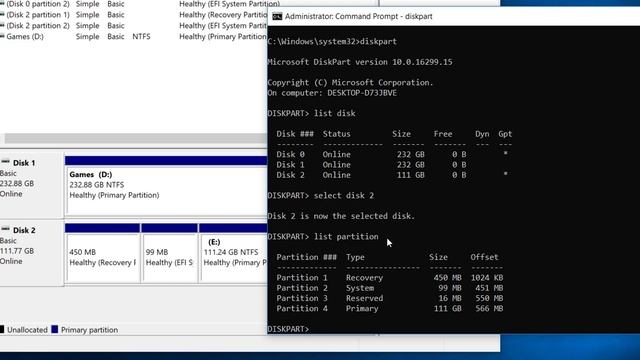Click the Primary partition legend blue swatch
This screenshot has height=360, width=640.
point(55,329)
